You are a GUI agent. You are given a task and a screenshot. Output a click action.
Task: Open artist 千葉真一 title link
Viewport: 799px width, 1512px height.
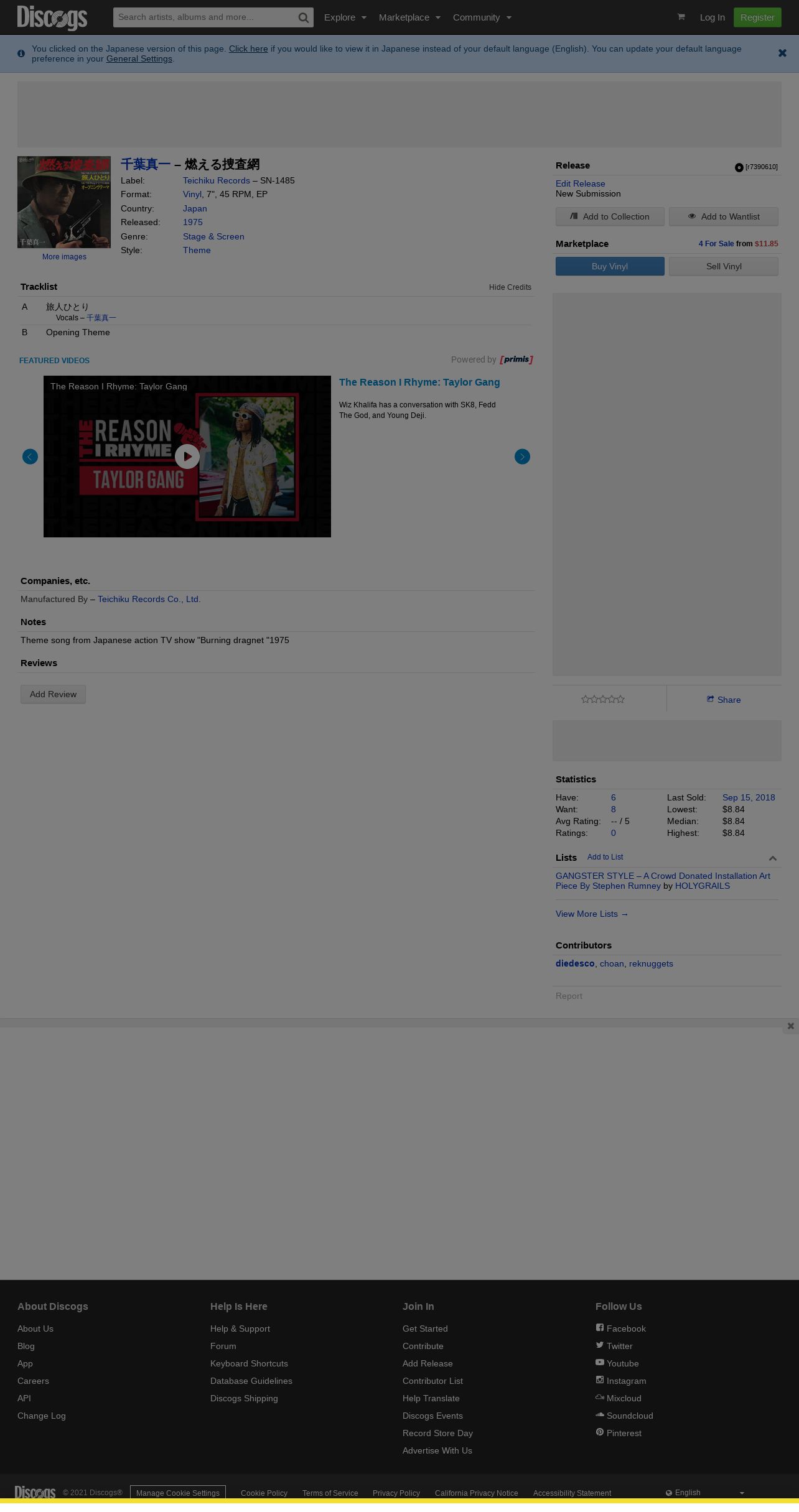click(x=146, y=164)
